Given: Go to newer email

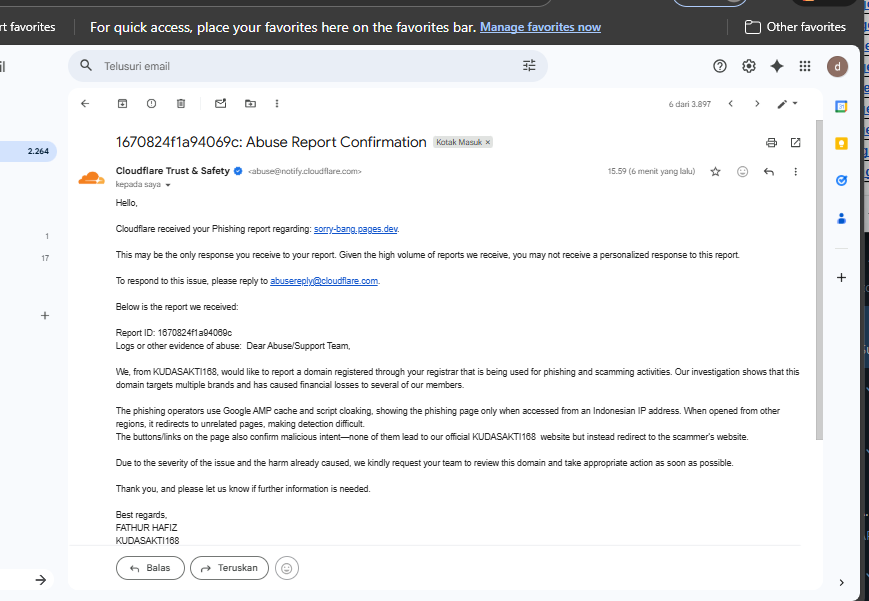Looking at the screenshot, I should pyautogui.click(x=730, y=104).
